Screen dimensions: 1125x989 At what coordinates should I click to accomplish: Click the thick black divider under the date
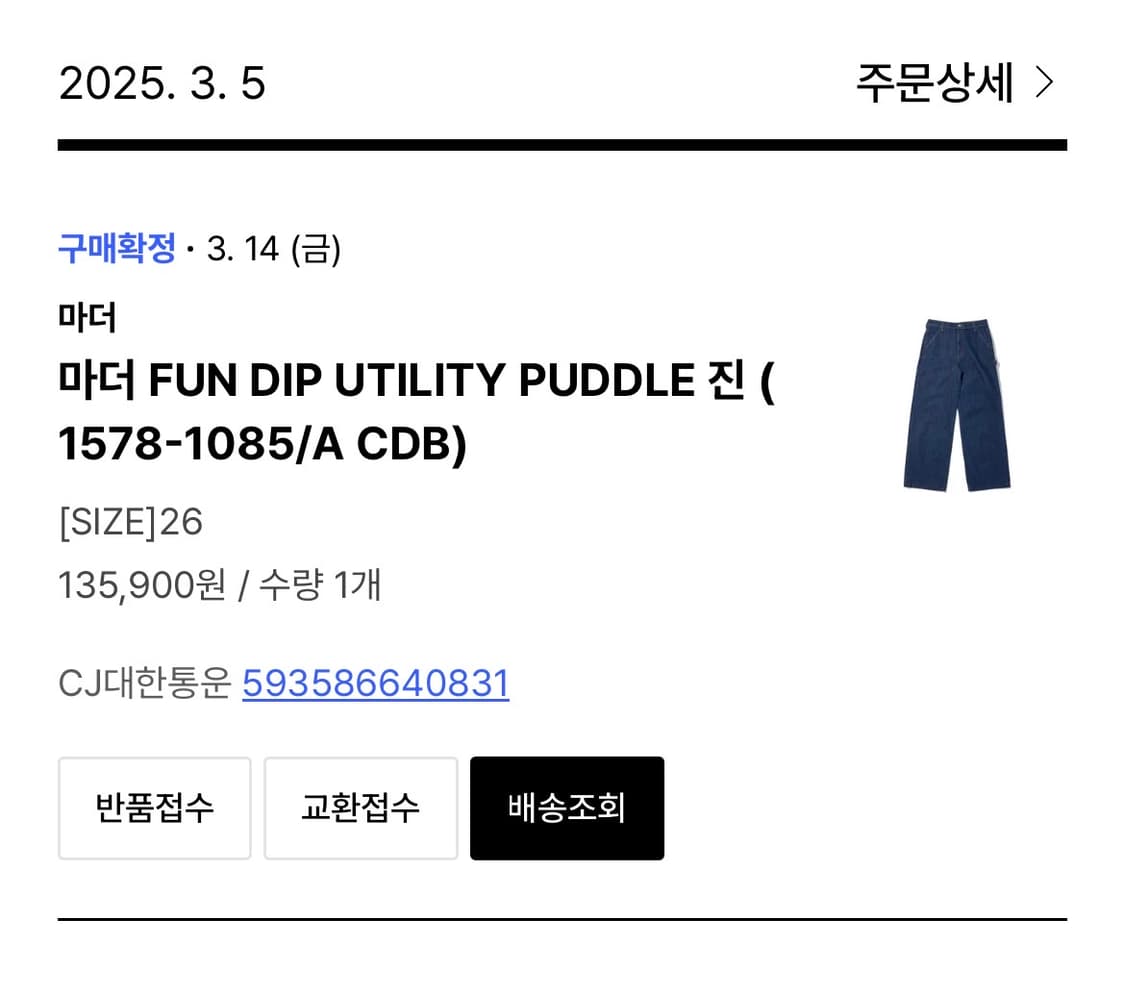coord(562,145)
